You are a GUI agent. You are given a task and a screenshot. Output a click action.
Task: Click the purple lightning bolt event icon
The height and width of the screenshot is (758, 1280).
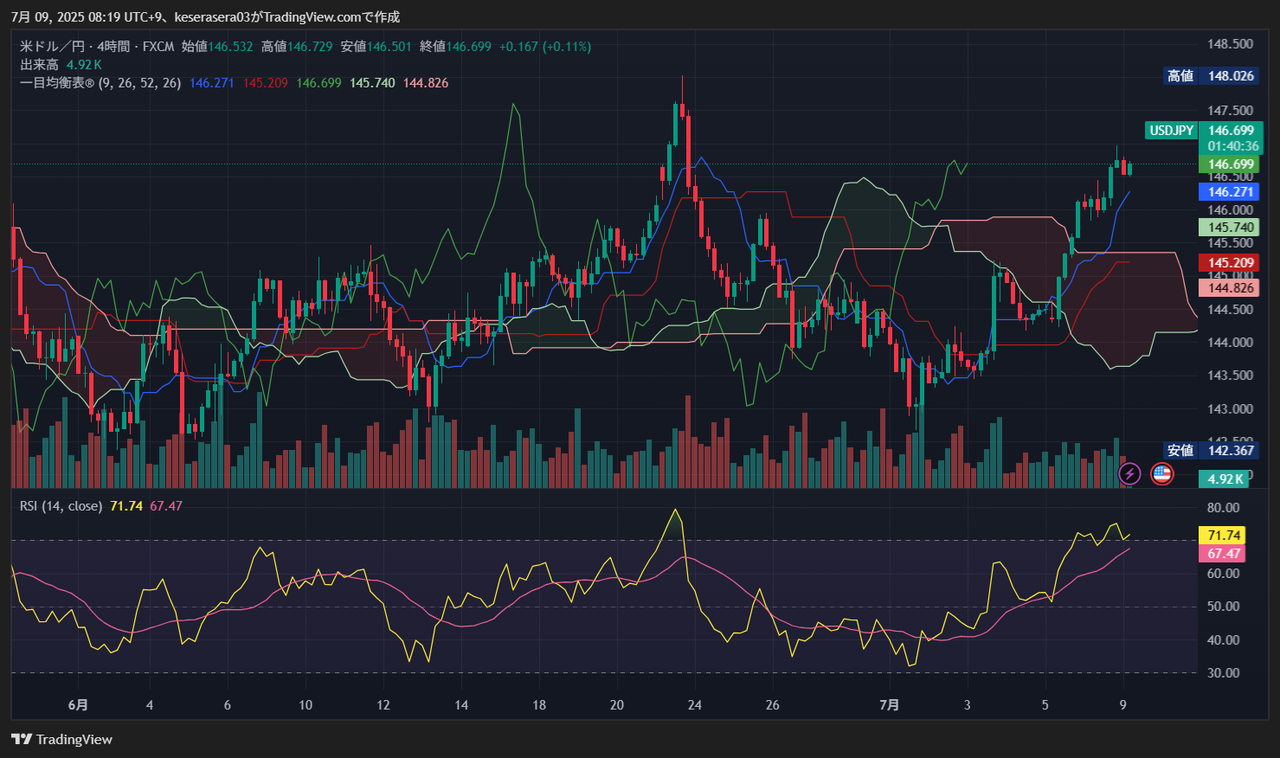pyautogui.click(x=1129, y=473)
